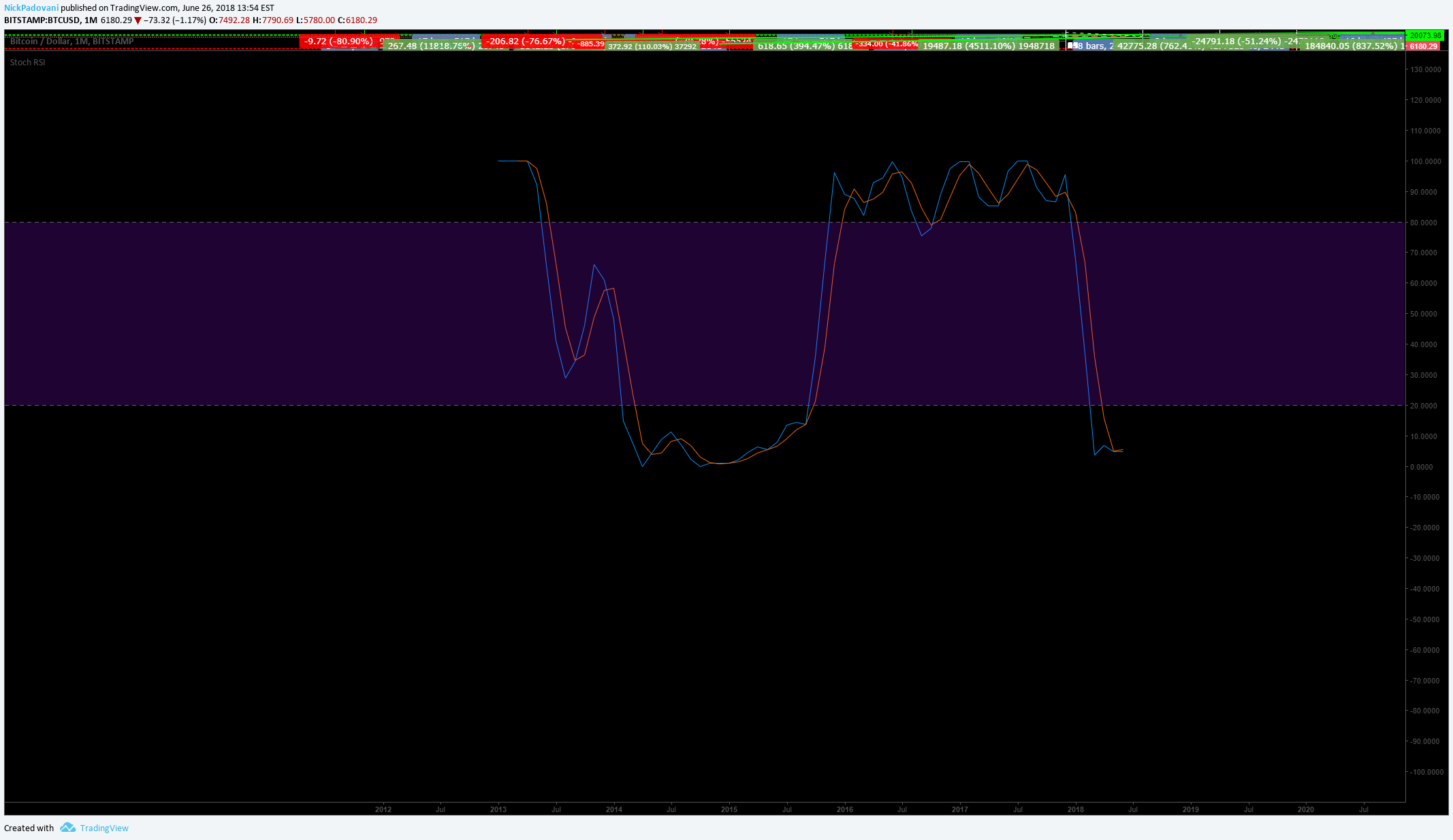Click the 2016 label on the time axis

[x=845, y=809]
